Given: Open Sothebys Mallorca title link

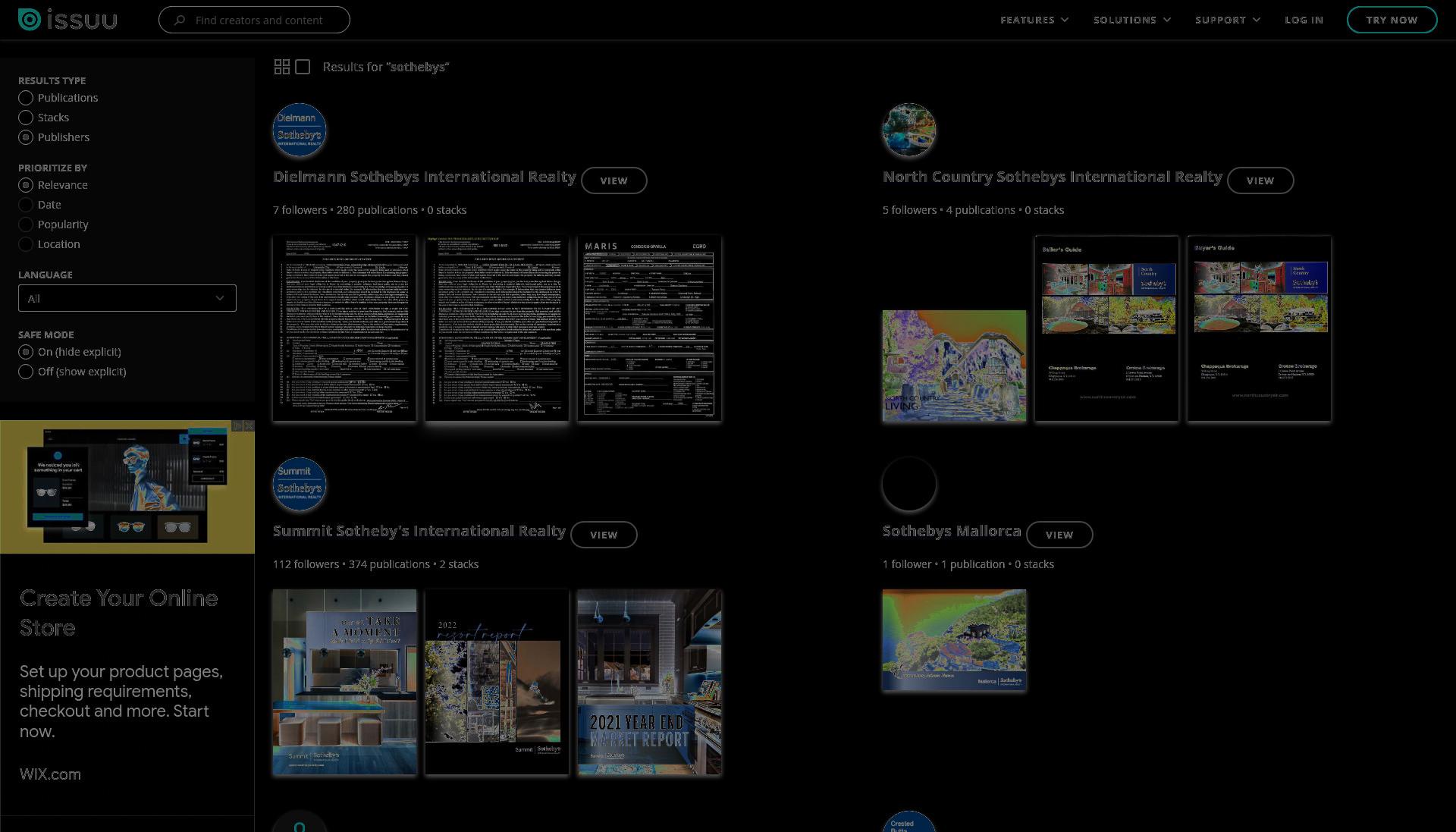Looking at the screenshot, I should (x=952, y=531).
